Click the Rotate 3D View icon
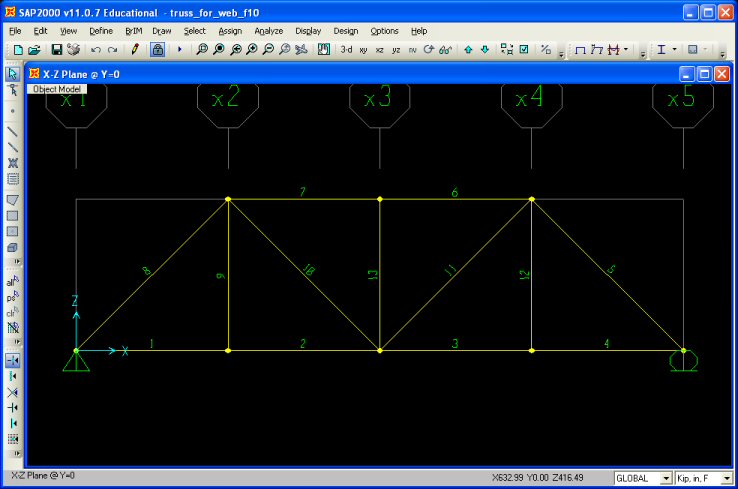 [428, 49]
